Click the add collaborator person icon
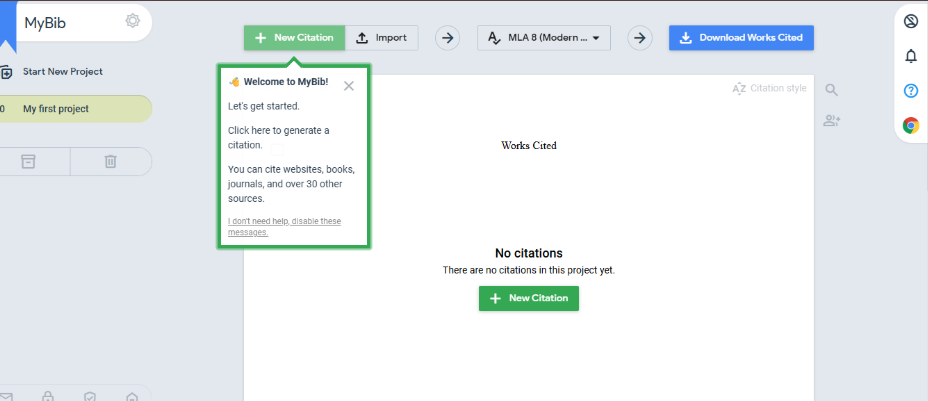This screenshot has height=401, width=928. [x=832, y=121]
